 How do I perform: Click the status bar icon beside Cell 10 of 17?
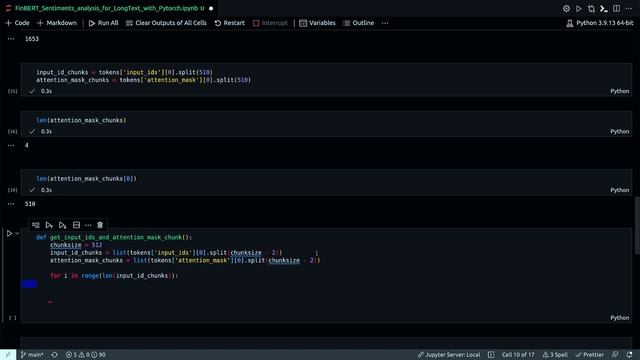(x=491, y=355)
